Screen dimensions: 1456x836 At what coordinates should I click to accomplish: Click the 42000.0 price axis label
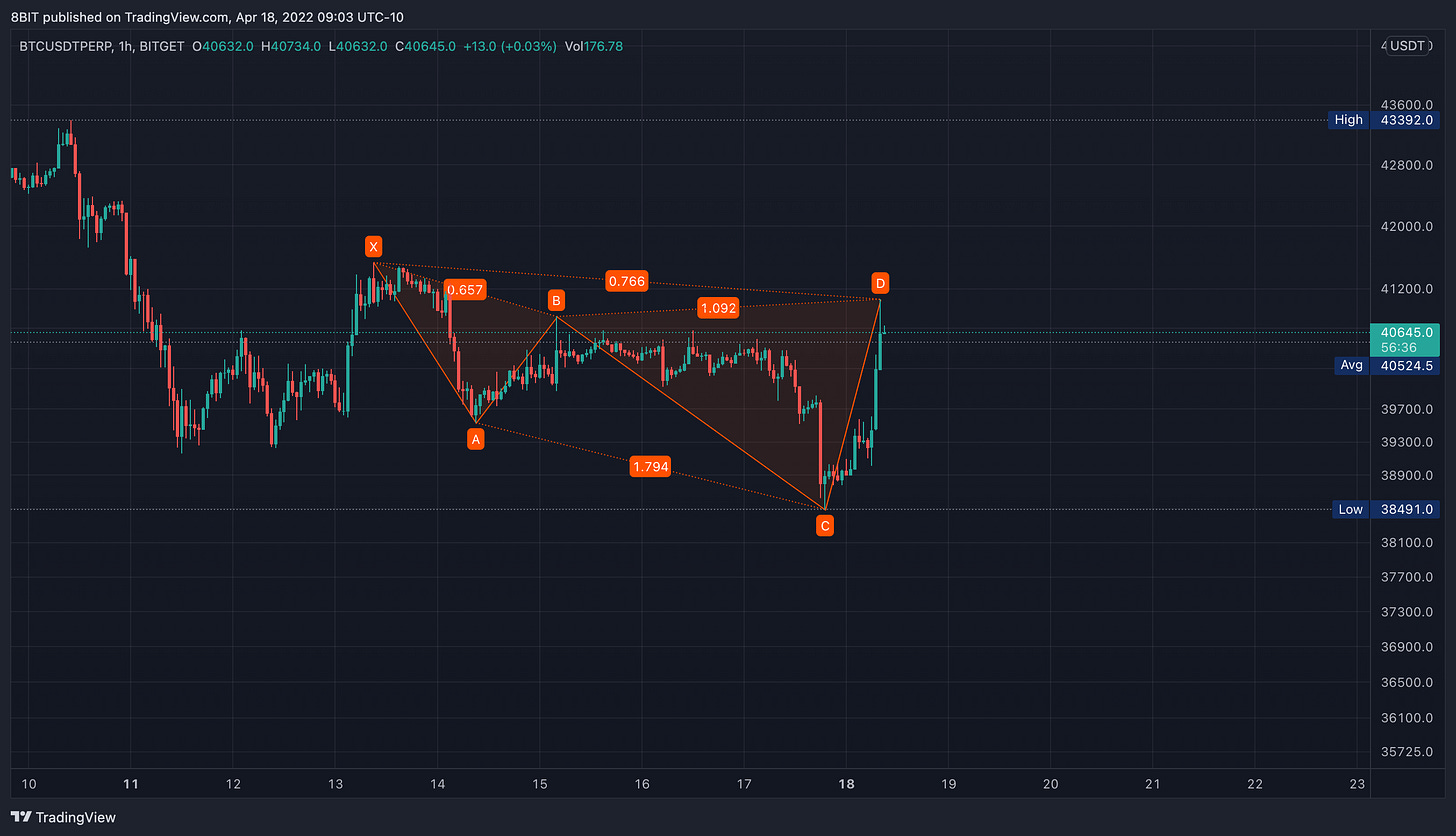click(1407, 226)
